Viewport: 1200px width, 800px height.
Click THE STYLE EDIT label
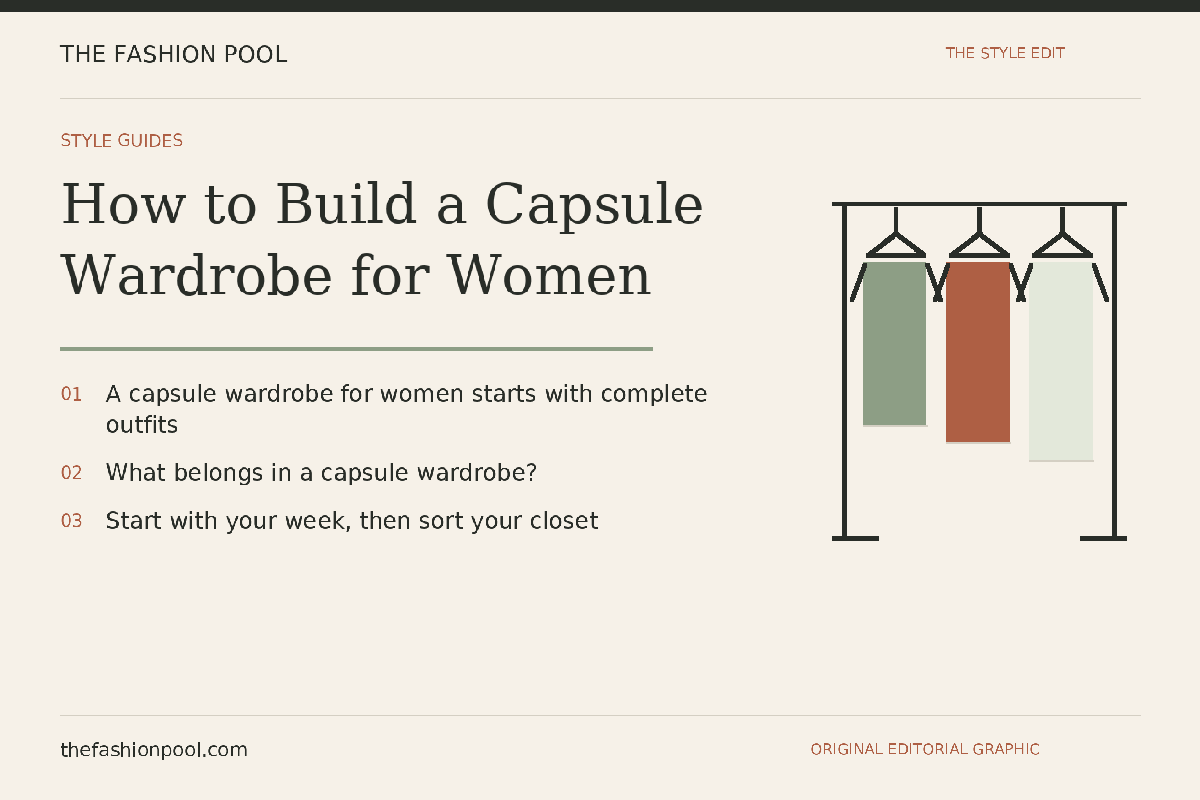(1005, 53)
